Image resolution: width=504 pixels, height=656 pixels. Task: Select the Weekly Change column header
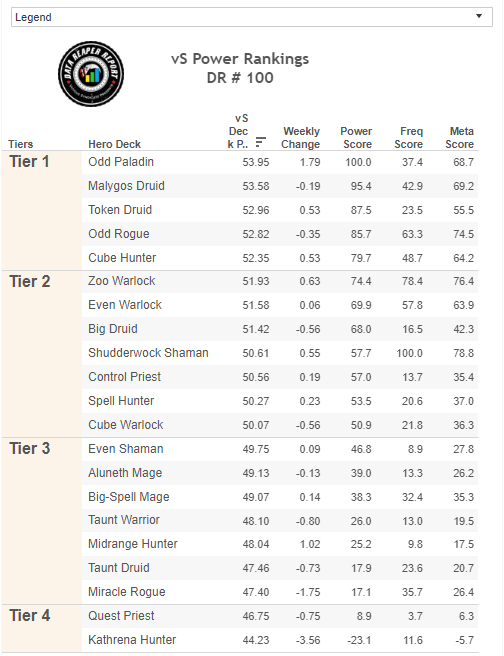[301, 138]
